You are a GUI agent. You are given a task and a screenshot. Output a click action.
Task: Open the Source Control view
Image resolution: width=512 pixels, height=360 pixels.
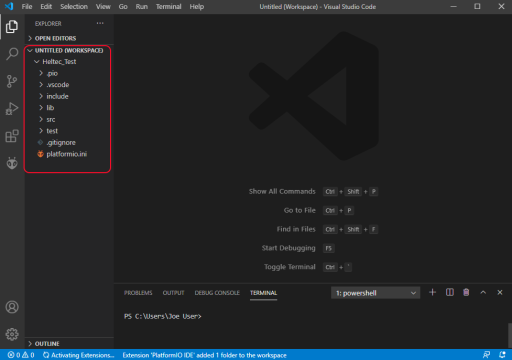click(x=12, y=81)
